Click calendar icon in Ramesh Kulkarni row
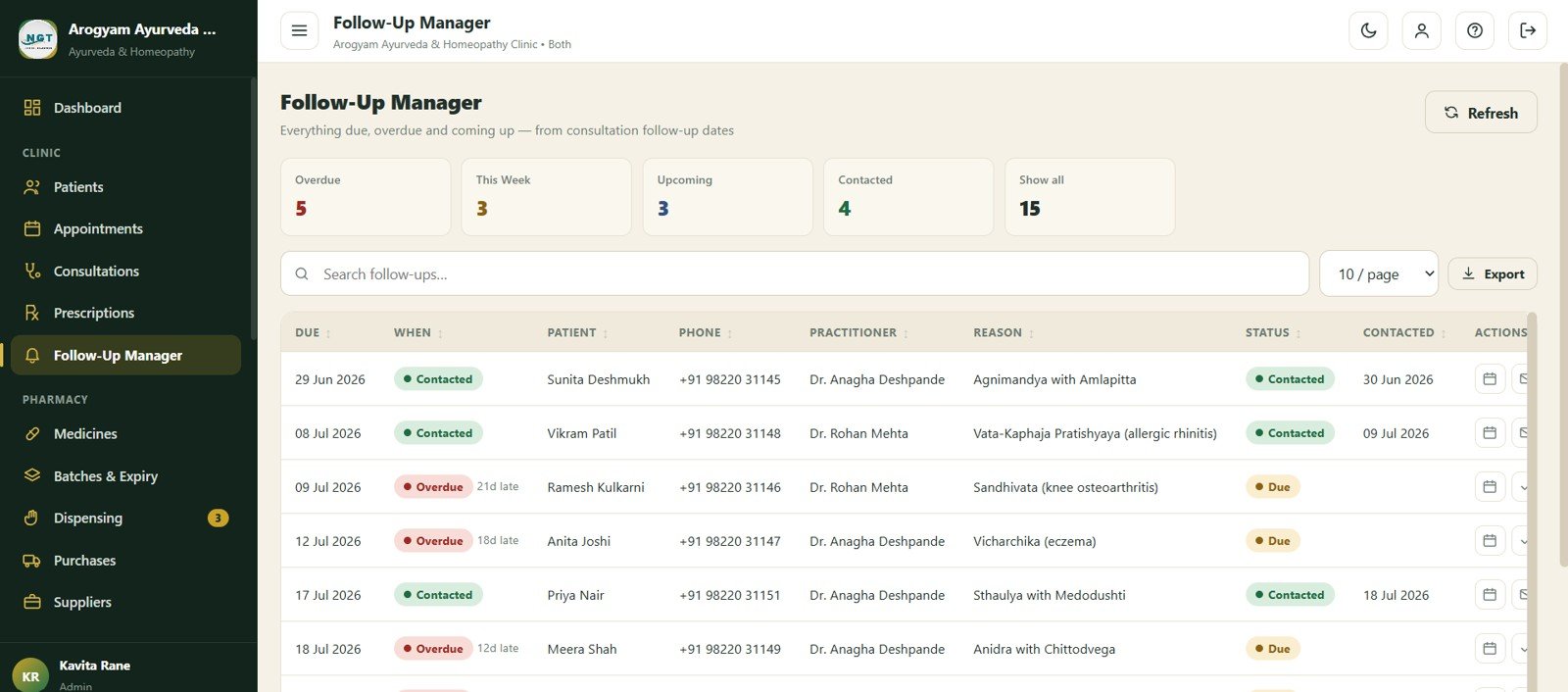Viewport: 1568px width, 692px height. [1490, 487]
